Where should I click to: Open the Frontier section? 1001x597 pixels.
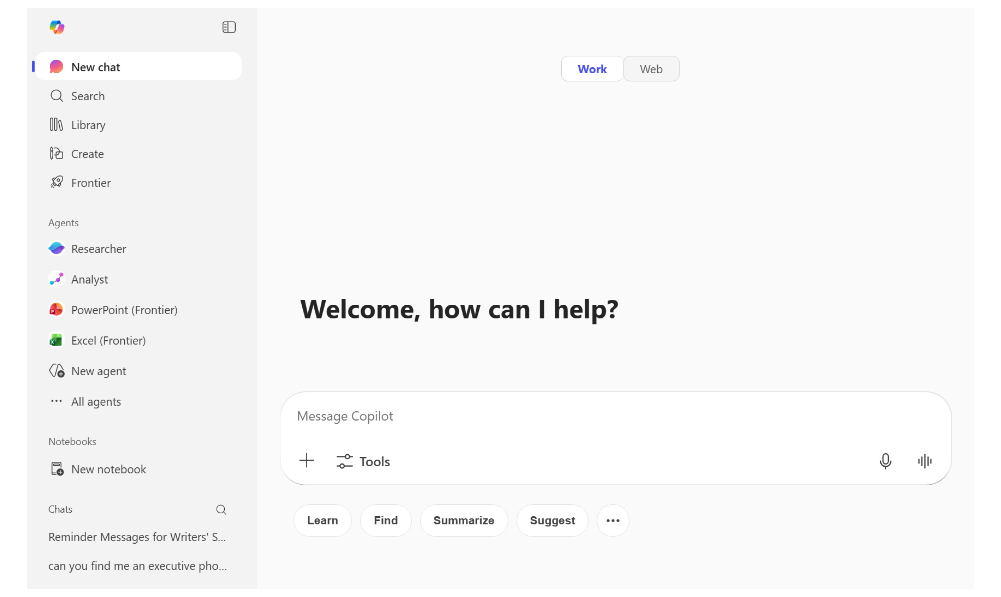92,182
